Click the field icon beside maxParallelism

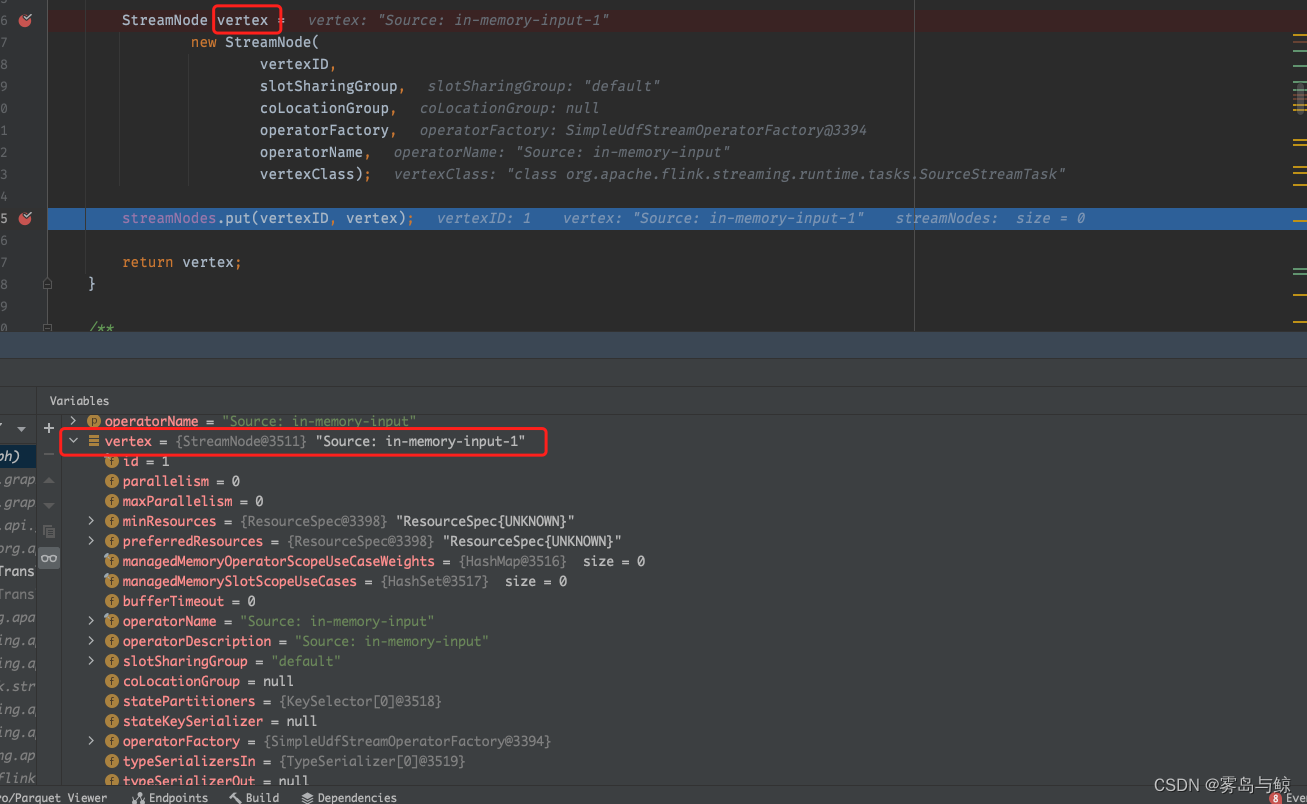pyautogui.click(x=112, y=501)
